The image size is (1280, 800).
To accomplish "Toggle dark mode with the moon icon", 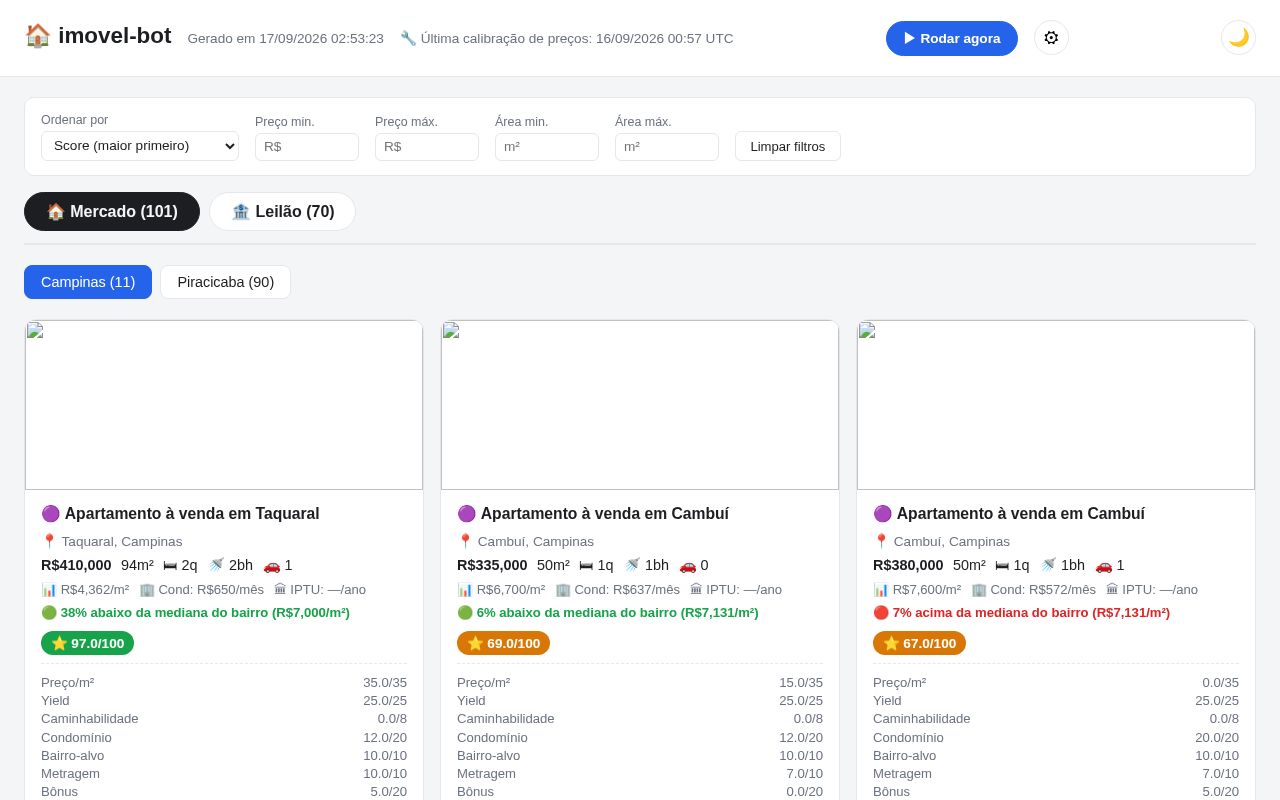I will coord(1238,38).
